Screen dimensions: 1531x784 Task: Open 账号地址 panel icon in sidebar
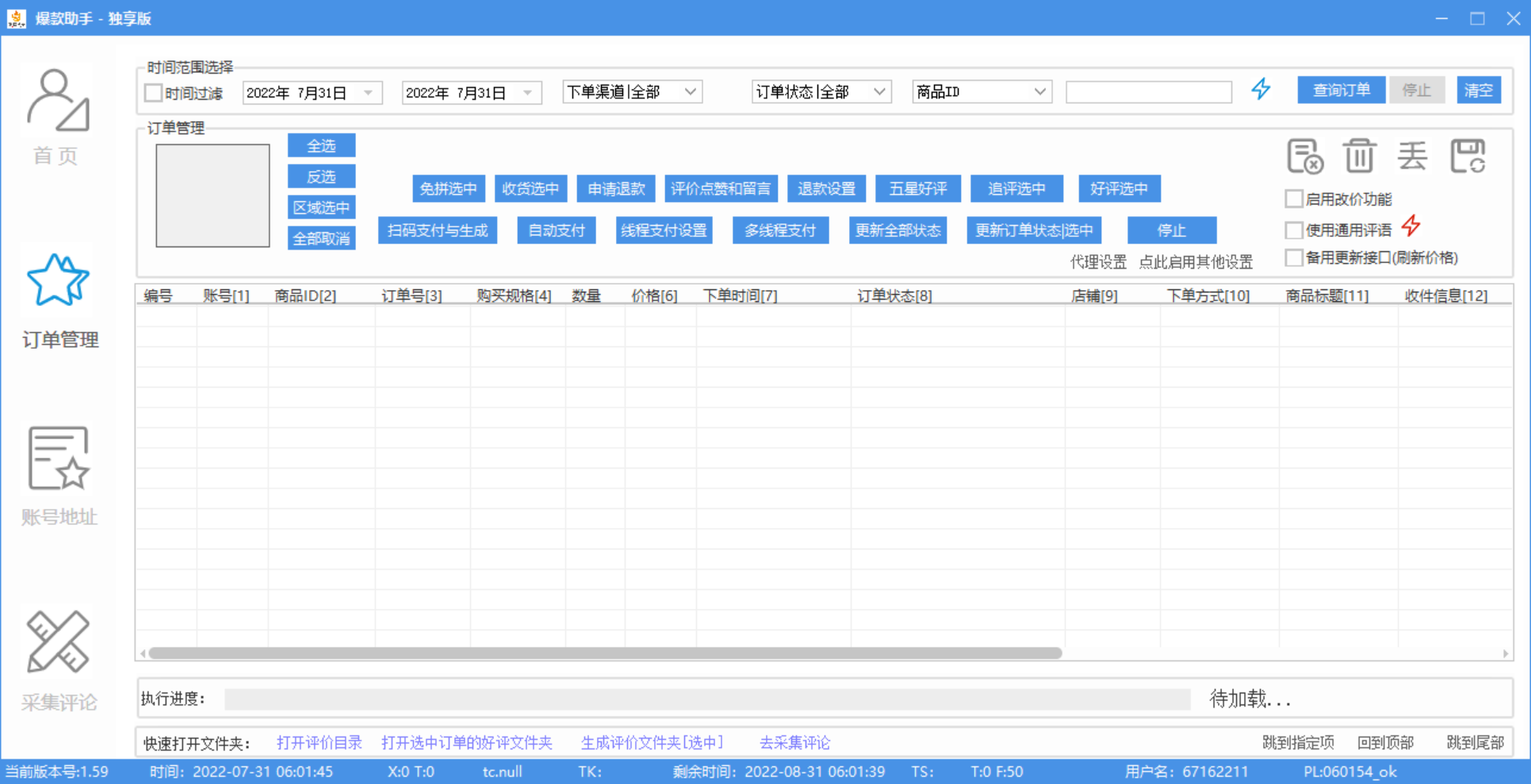[57, 458]
